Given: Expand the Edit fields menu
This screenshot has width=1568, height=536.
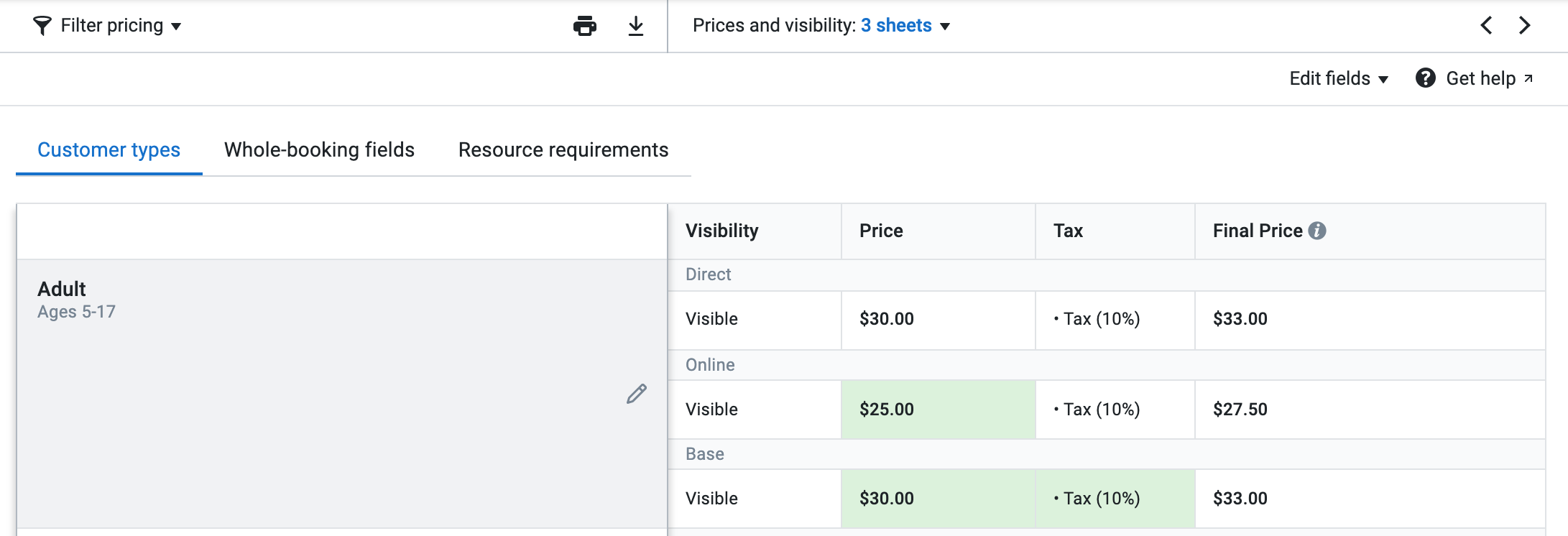Looking at the screenshot, I should point(1339,78).
